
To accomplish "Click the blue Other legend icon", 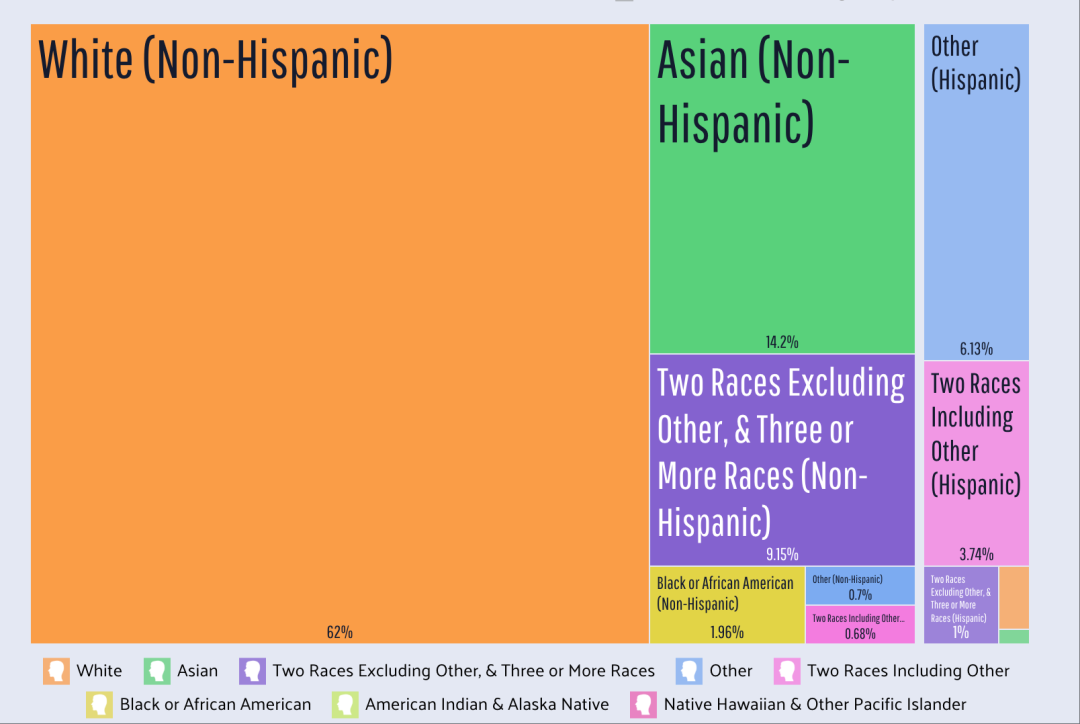I will tap(689, 671).
